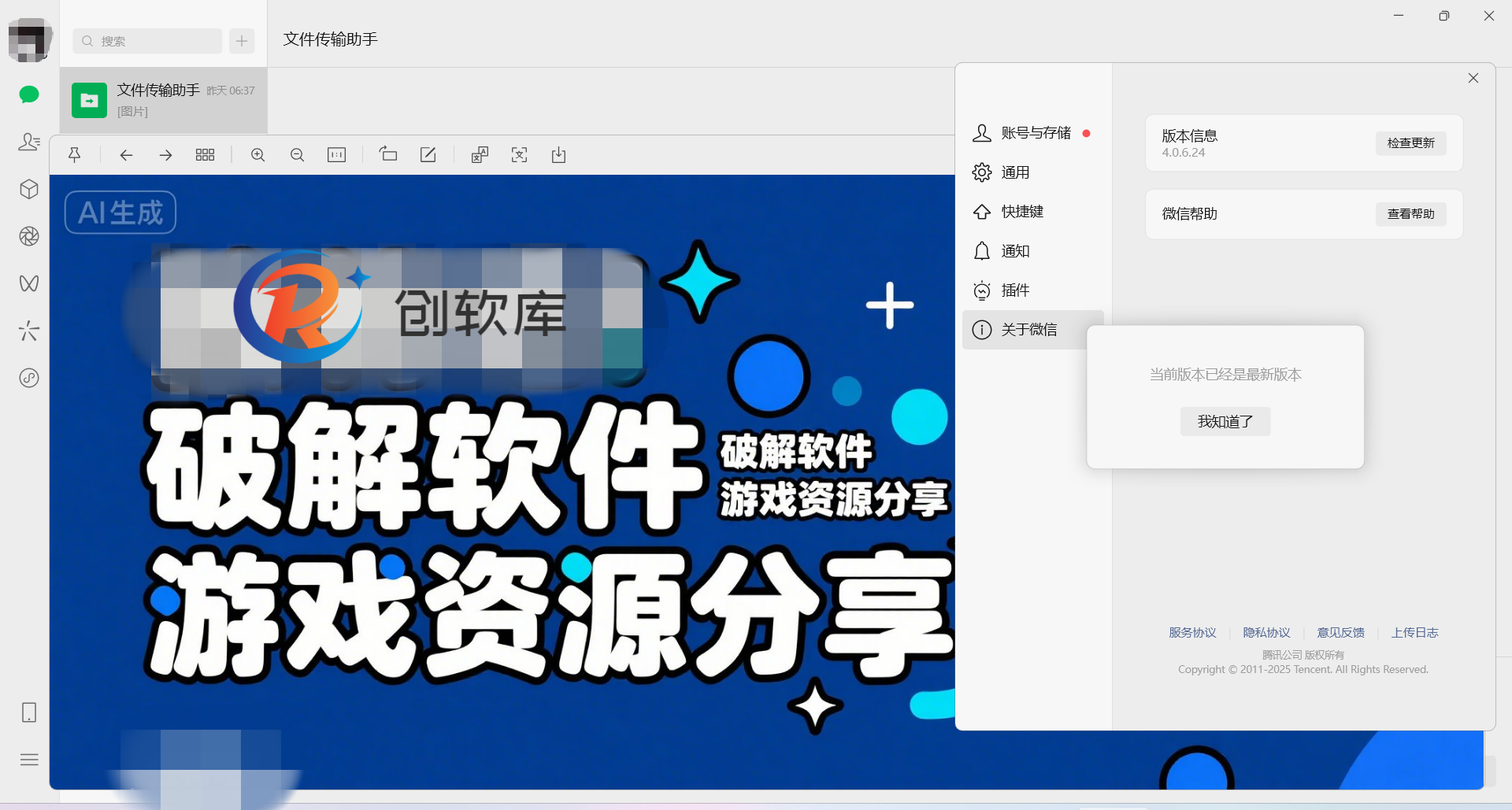Open 插件 settings section

1032,290
